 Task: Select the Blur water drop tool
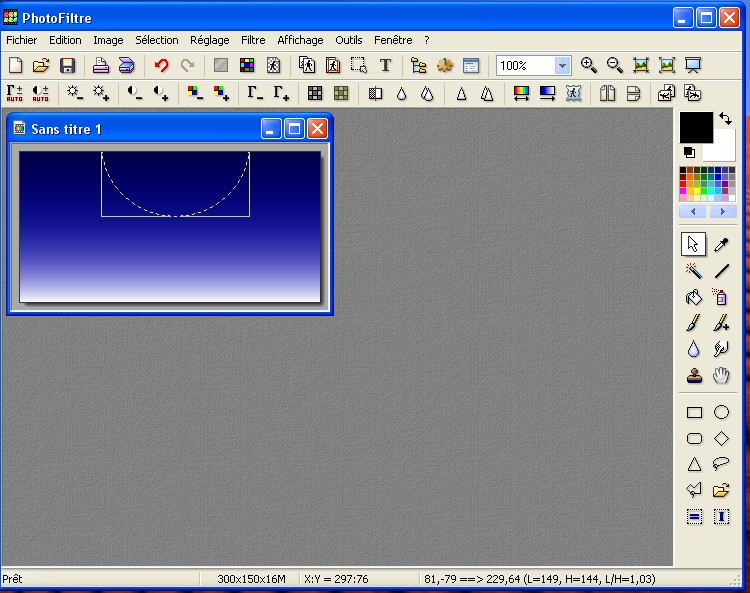(x=694, y=349)
